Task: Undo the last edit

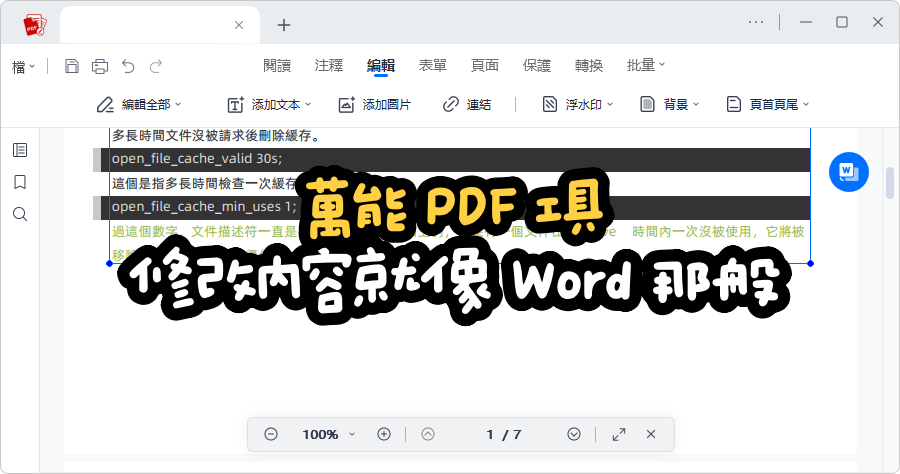Action: click(128, 66)
